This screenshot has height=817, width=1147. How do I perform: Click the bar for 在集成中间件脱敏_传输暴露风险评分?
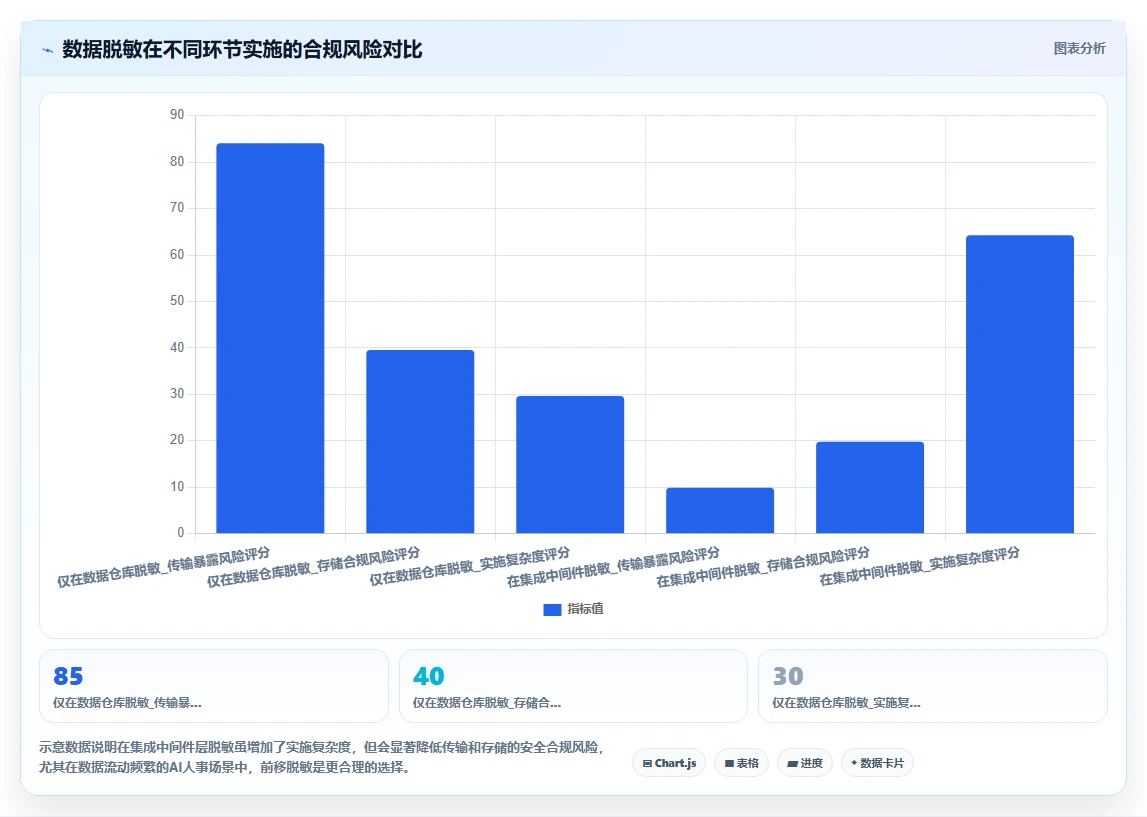tap(720, 511)
